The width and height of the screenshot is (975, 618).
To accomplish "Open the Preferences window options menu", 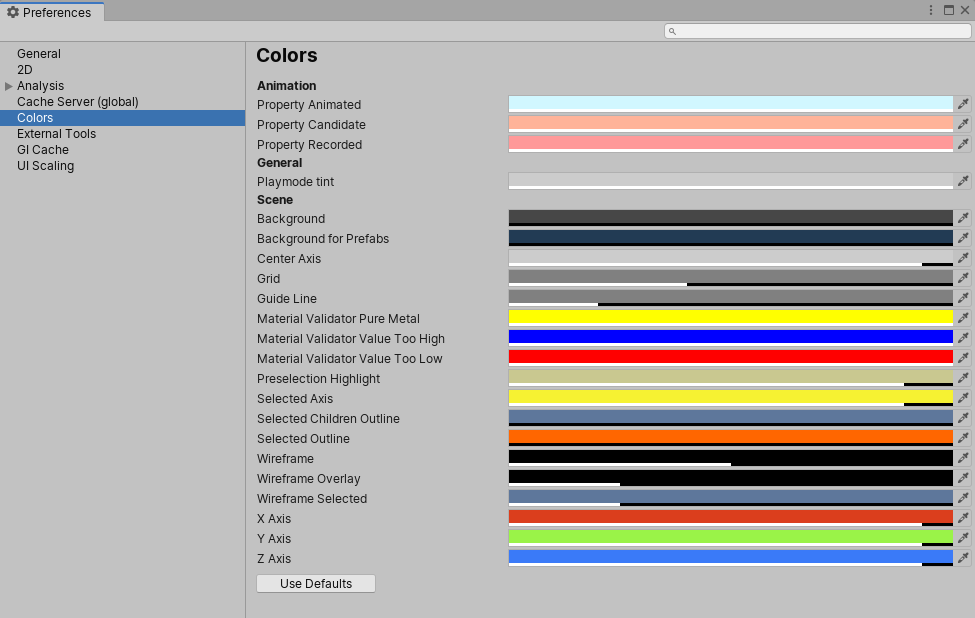I will (x=931, y=10).
